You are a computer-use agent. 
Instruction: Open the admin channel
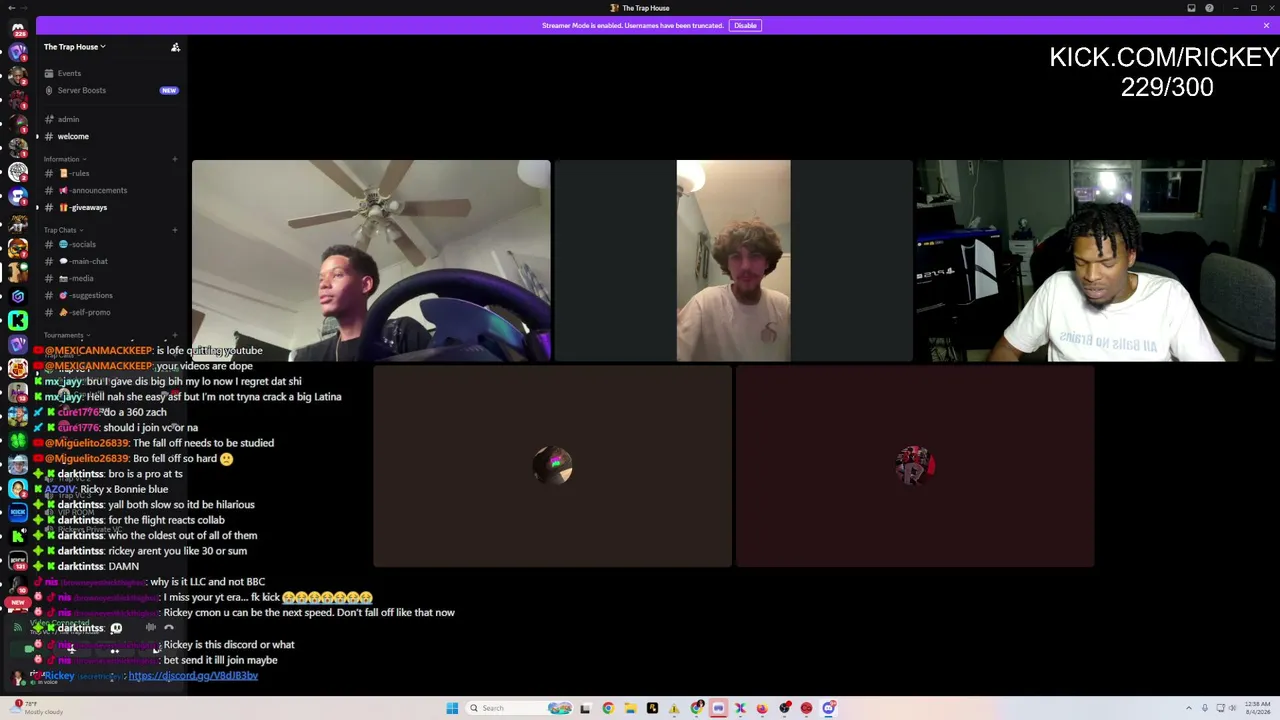pyautogui.click(x=68, y=119)
